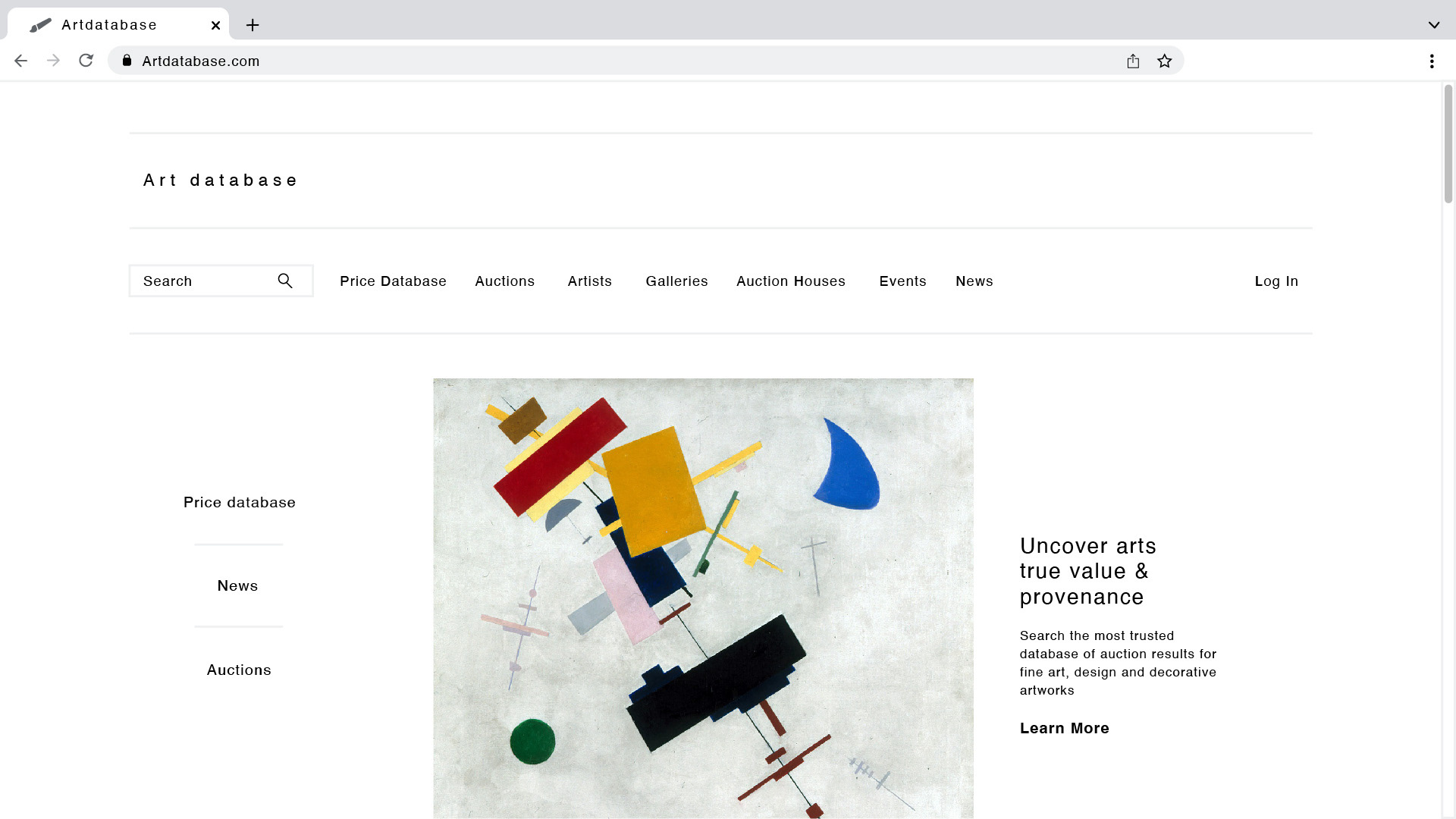Viewport: 1456px width, 819px height.
Task: Reload the page with refresh icon
Action: [x=86, y=61]
